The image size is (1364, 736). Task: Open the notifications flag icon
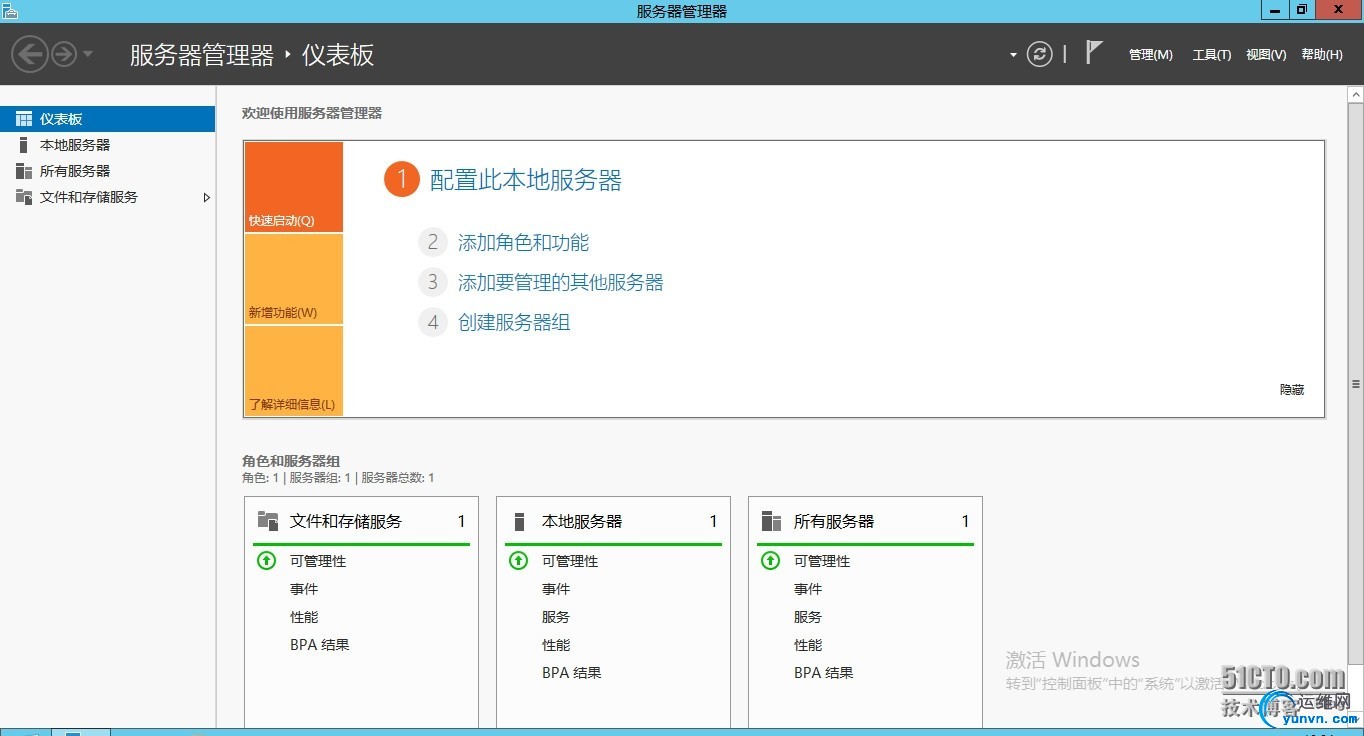click(1094, 53)
